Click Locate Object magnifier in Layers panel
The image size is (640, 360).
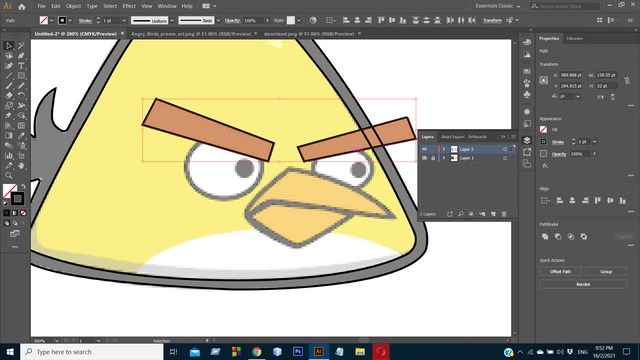coord(460,214)
